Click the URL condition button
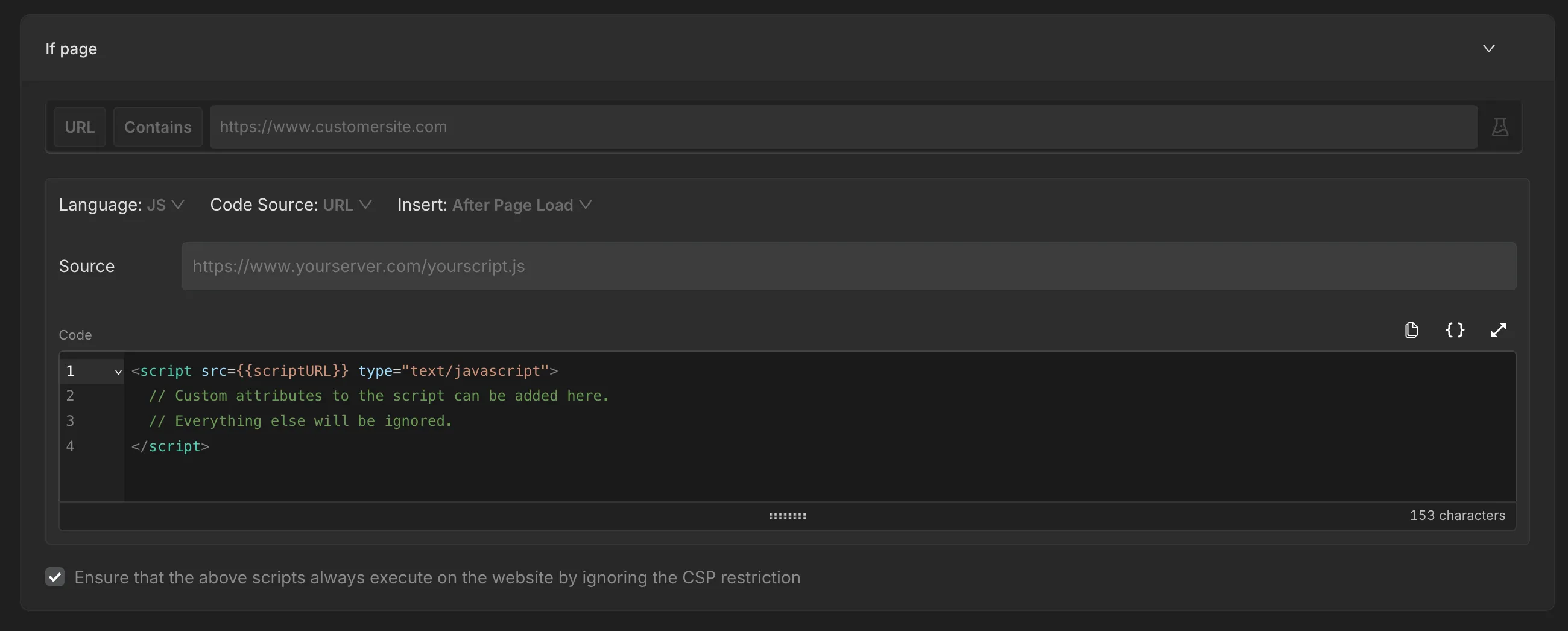 tap(80, 126)
